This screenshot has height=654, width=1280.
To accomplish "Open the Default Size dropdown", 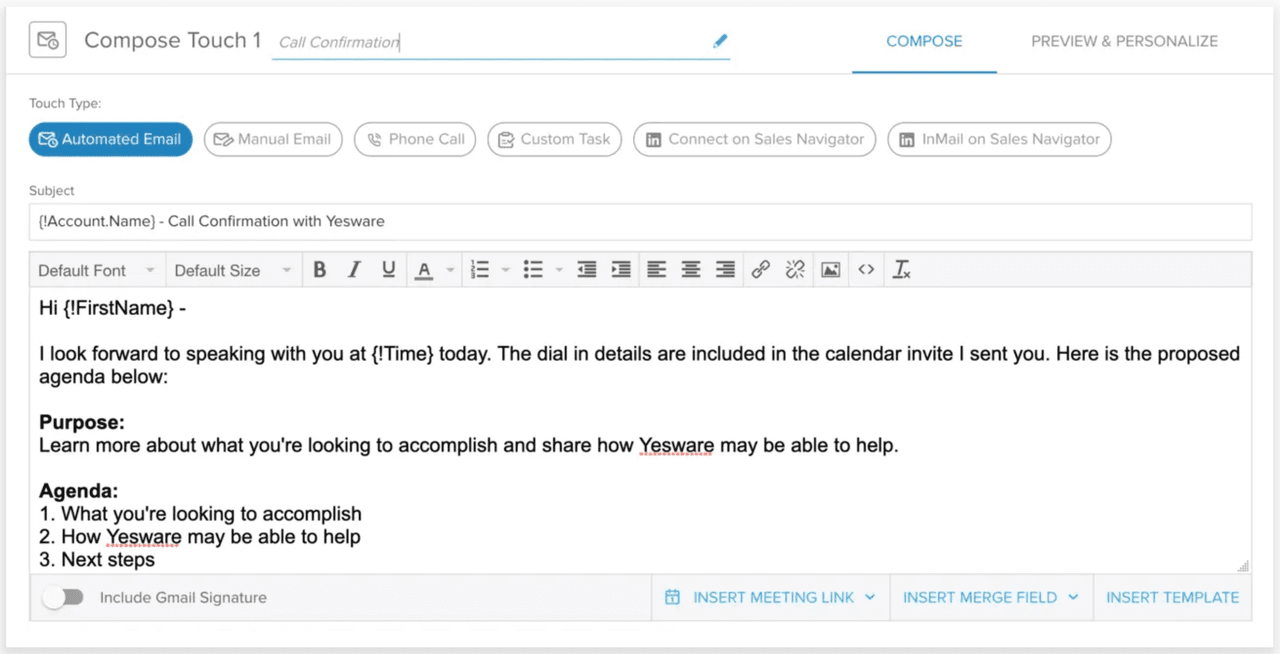I will pyautogui.click(x=233, y=269).
